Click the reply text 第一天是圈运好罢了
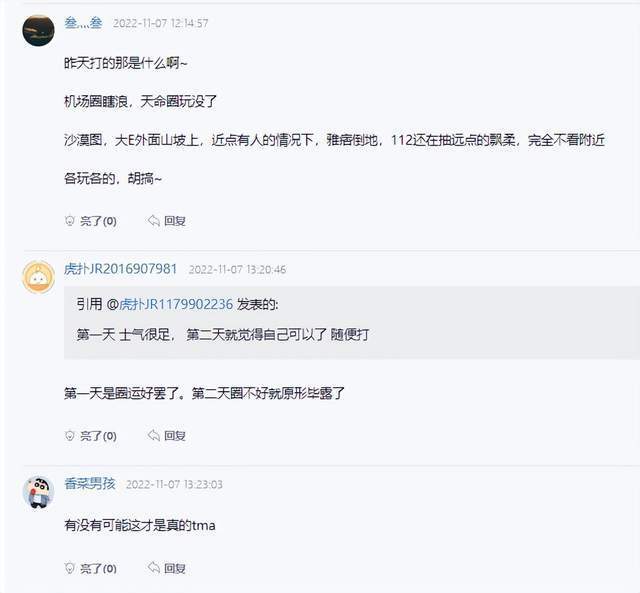This screenshot has height=593, width=640. point(204,394)
